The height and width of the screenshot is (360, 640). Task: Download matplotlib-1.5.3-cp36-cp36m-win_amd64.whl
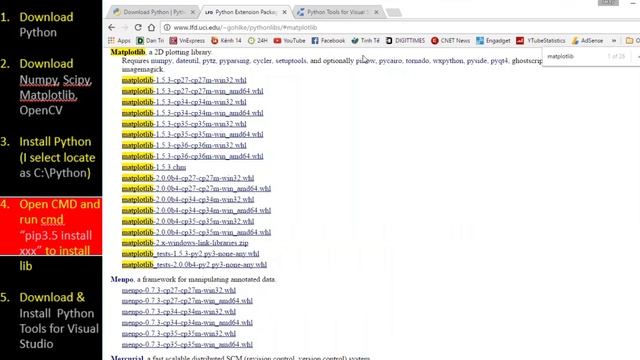192,156
